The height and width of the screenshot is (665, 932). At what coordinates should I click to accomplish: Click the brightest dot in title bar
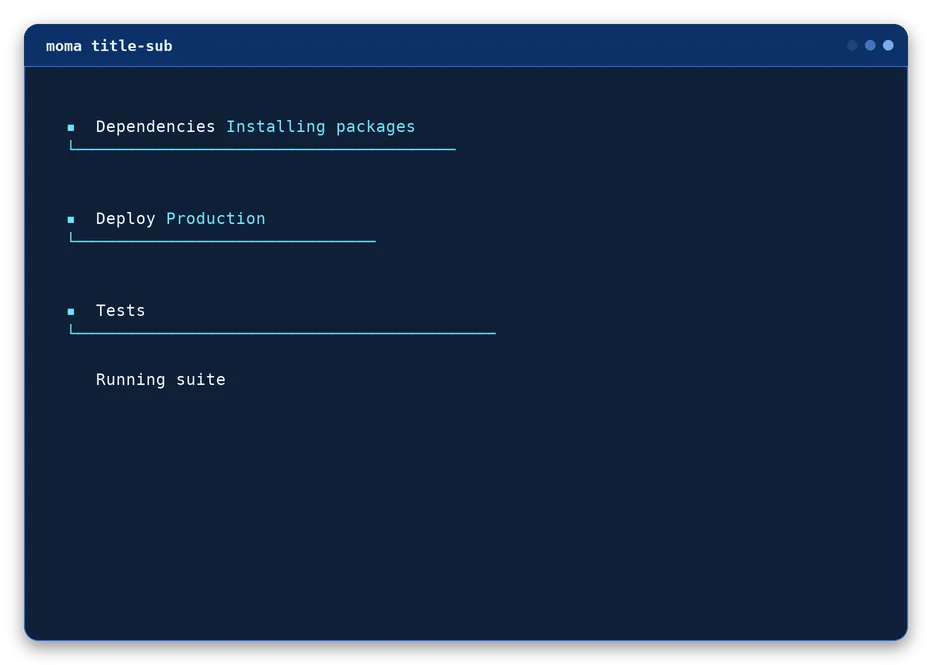pos(888,46)
